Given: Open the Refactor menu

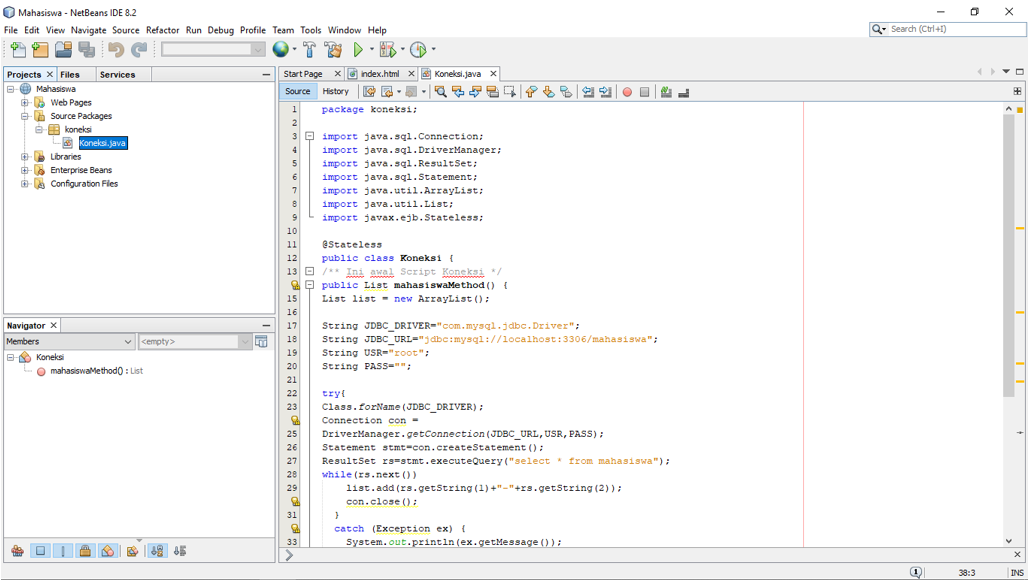Looking at the screenshot, I should coord(162,29).
